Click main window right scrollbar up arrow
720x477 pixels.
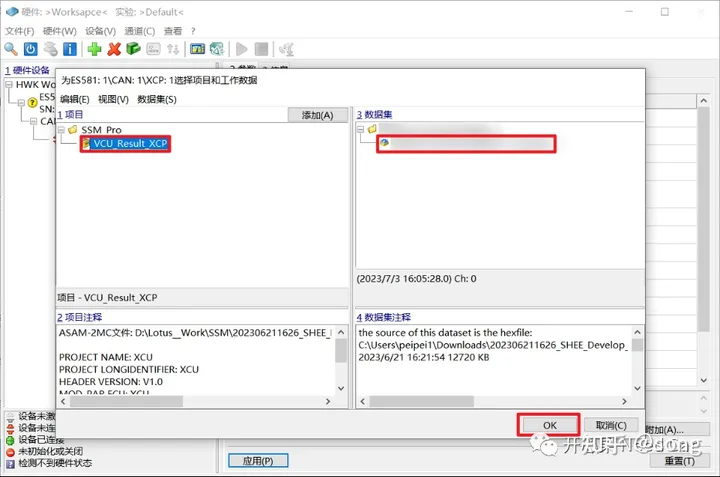[703, 101]
